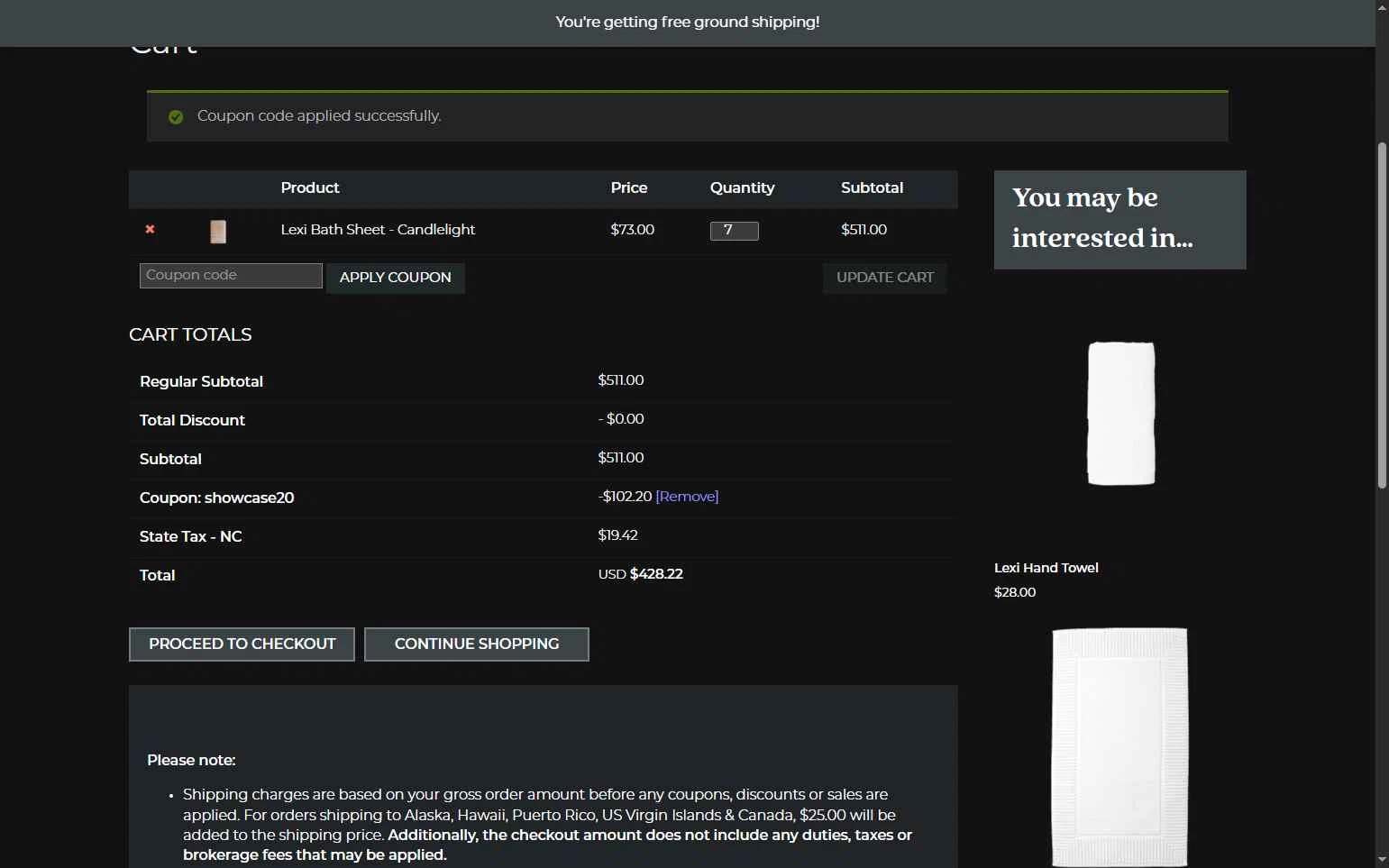Image resolution: width=1389 pixels, height=868 pixels.
Task: Select the Total Discount value - $0.00
Action: pyautogui.click(x=621, y=419)
